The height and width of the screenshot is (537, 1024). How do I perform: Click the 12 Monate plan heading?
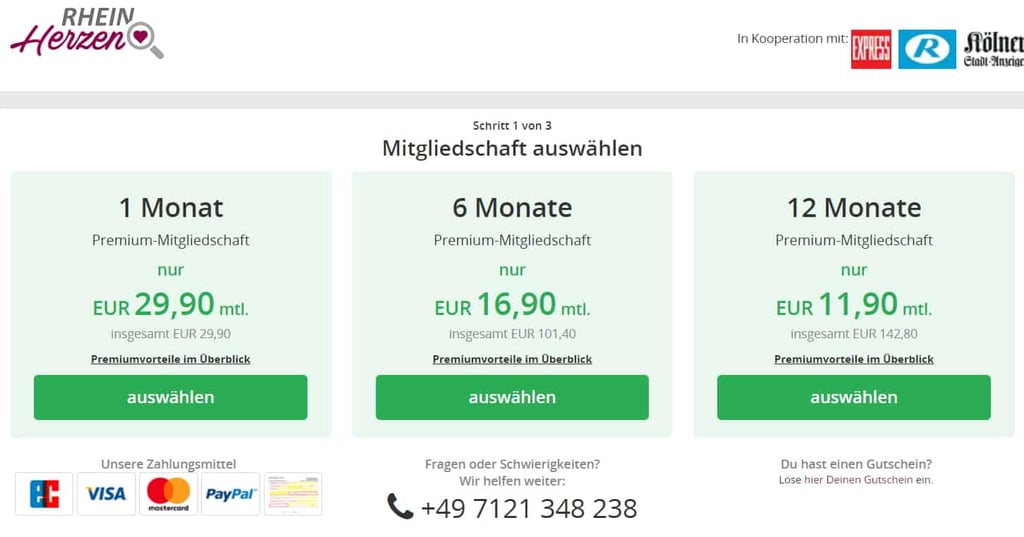[853, 208]
